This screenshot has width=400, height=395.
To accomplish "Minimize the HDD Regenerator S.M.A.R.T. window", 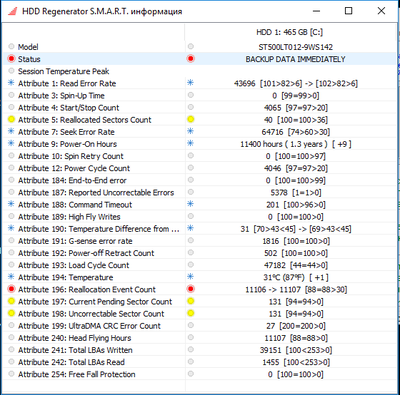I will 317,11.
